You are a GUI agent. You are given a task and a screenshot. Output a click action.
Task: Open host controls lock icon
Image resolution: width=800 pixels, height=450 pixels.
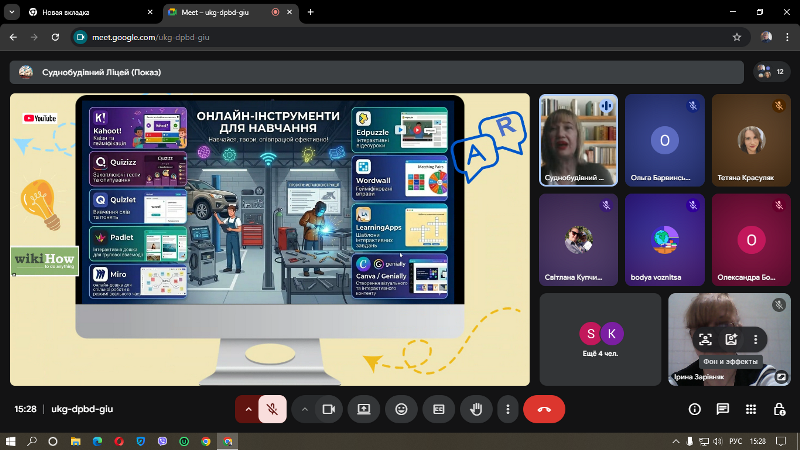pyautogui.click(x=779, y=409)
